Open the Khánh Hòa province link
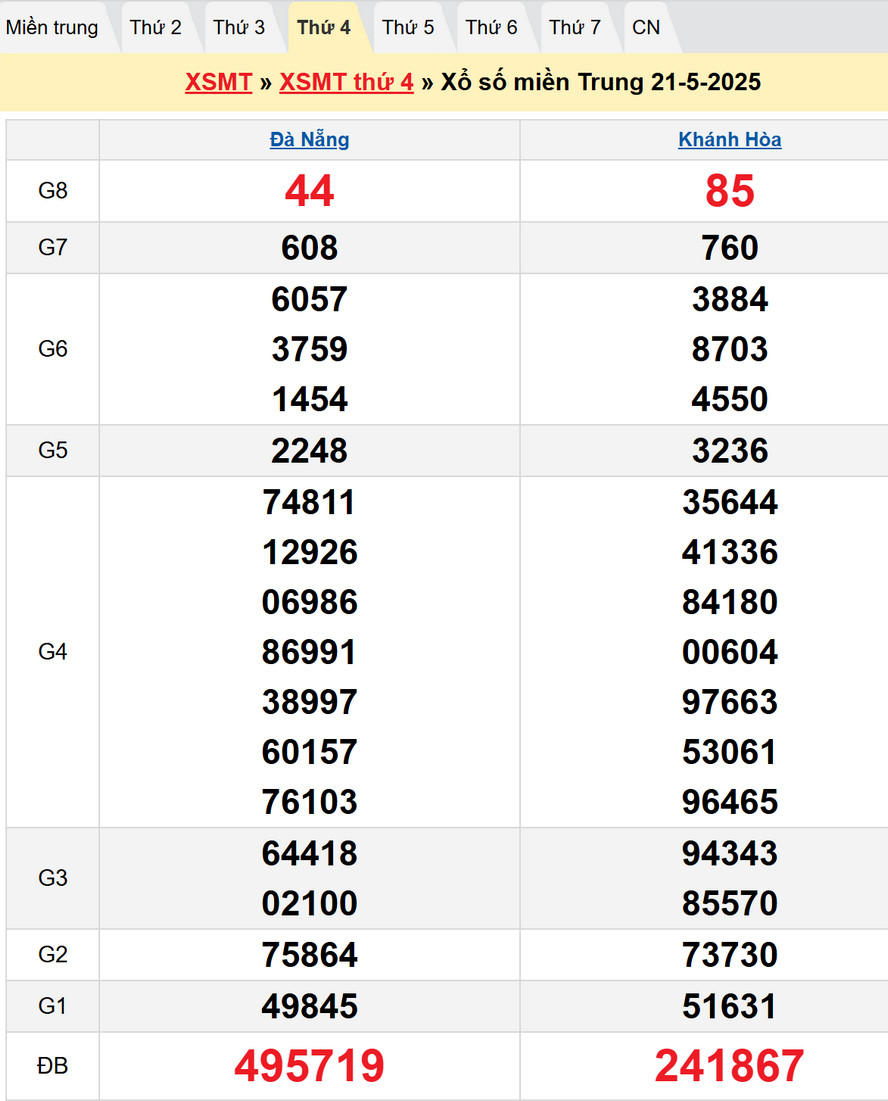Viewport: 888px width, 1101px height. coord(729,140)
